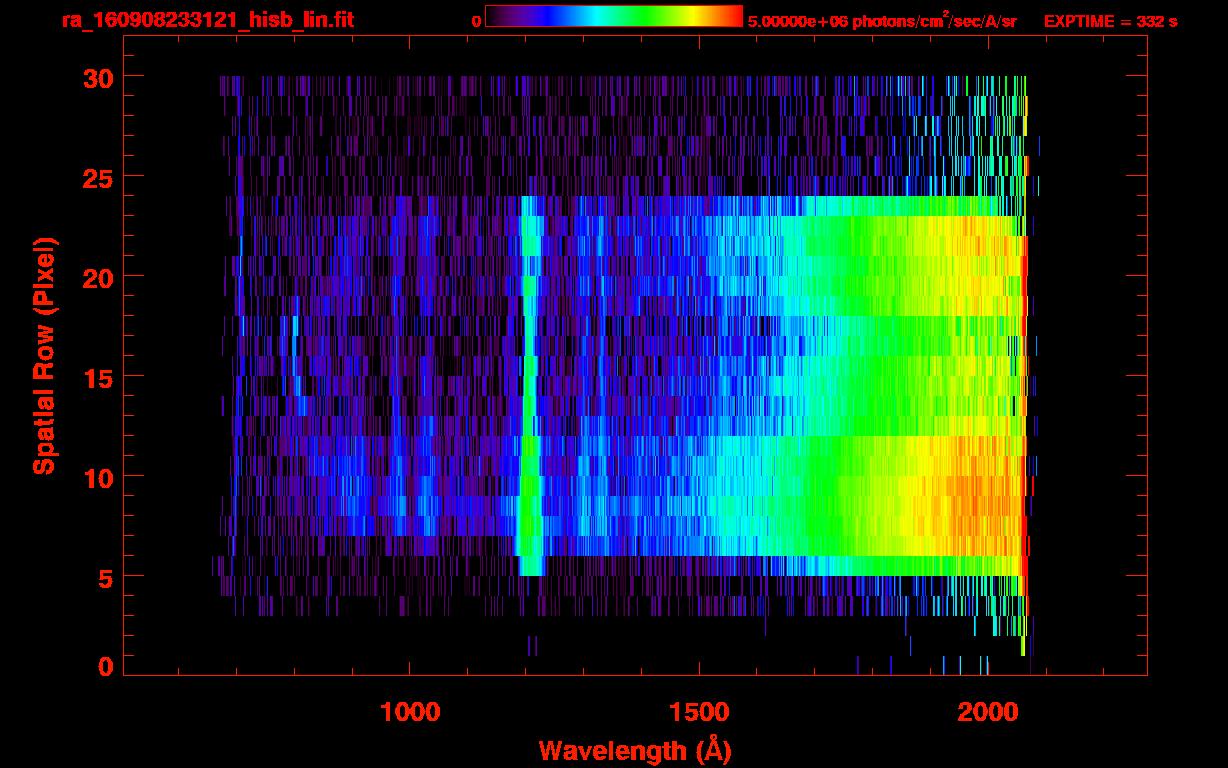Click the y-axis tick label 5
The image size is (1228, 768).
pyautogui.click(x=105, y=577)
